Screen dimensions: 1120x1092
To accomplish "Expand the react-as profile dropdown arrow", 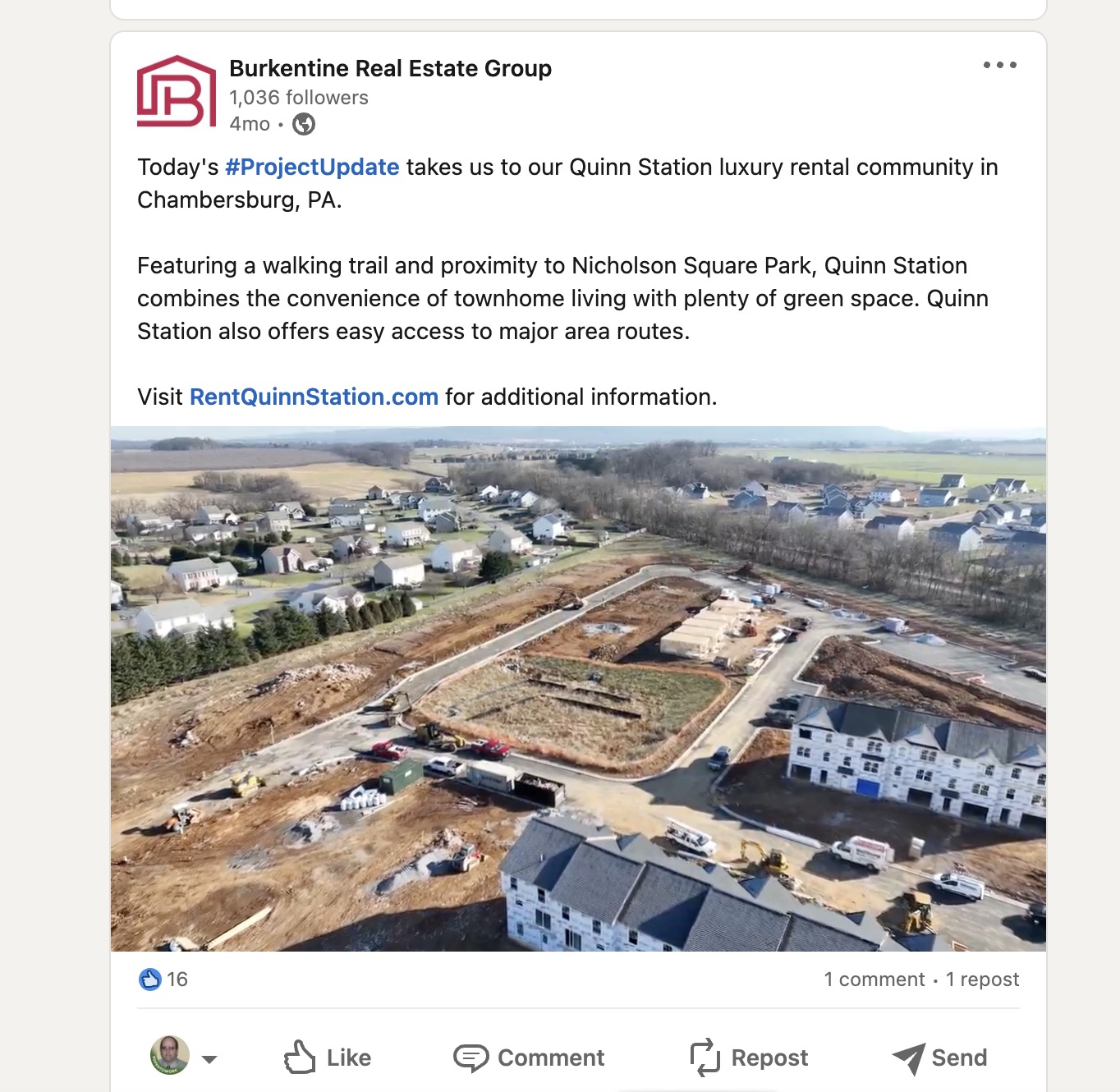I will [209, 1059].
